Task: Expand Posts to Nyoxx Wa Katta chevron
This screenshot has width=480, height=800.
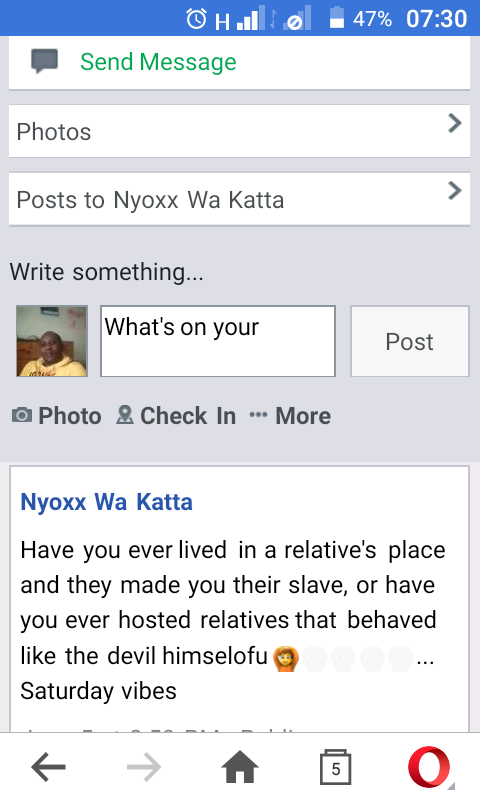Action: 454,191
